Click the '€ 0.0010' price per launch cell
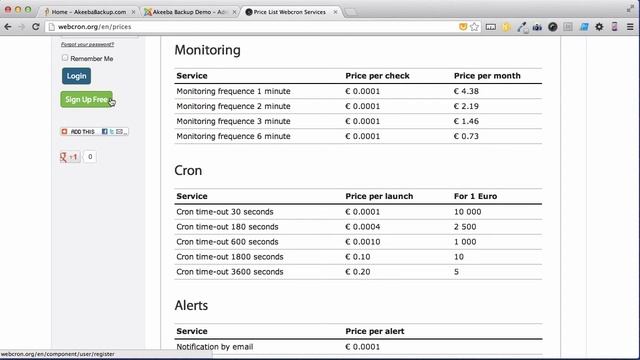The image size is (640, 360). (x=362, y=242)
